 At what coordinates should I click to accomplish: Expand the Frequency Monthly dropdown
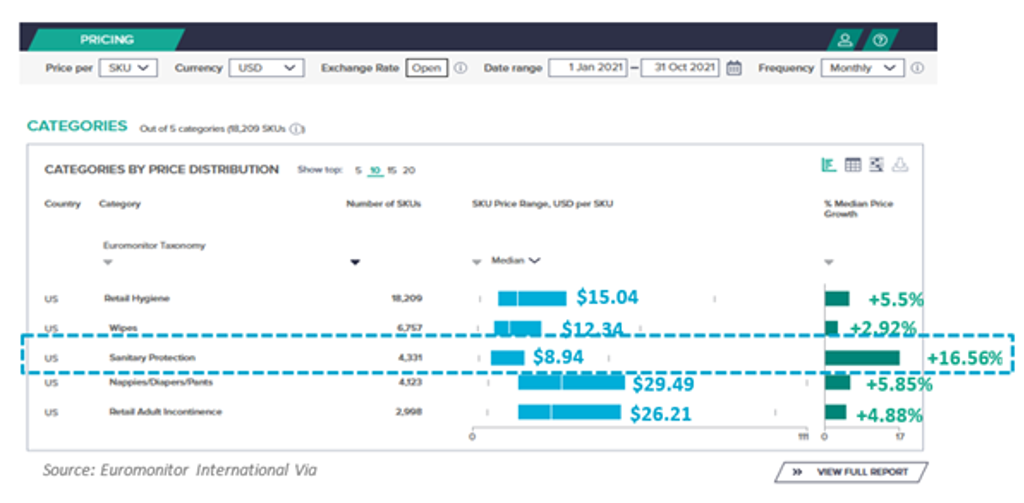863,68
